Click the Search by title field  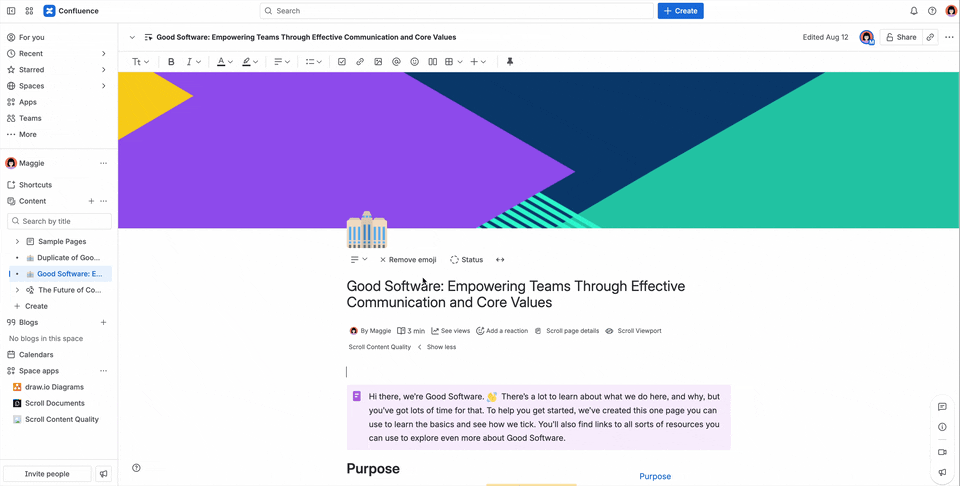click(x=59, y=221)
